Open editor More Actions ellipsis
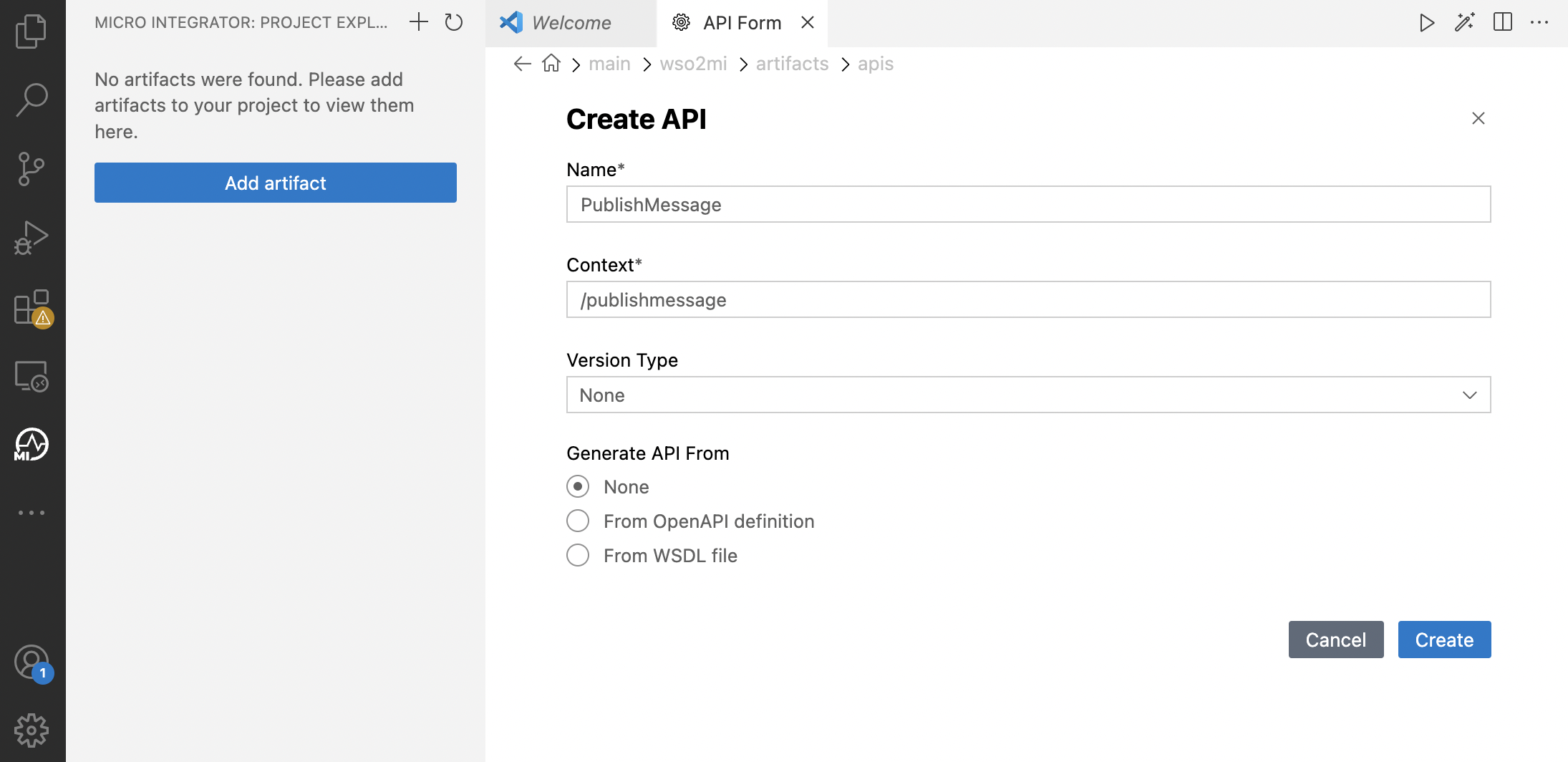This screenshot has height=762, width=1568. pos(1539,23)
